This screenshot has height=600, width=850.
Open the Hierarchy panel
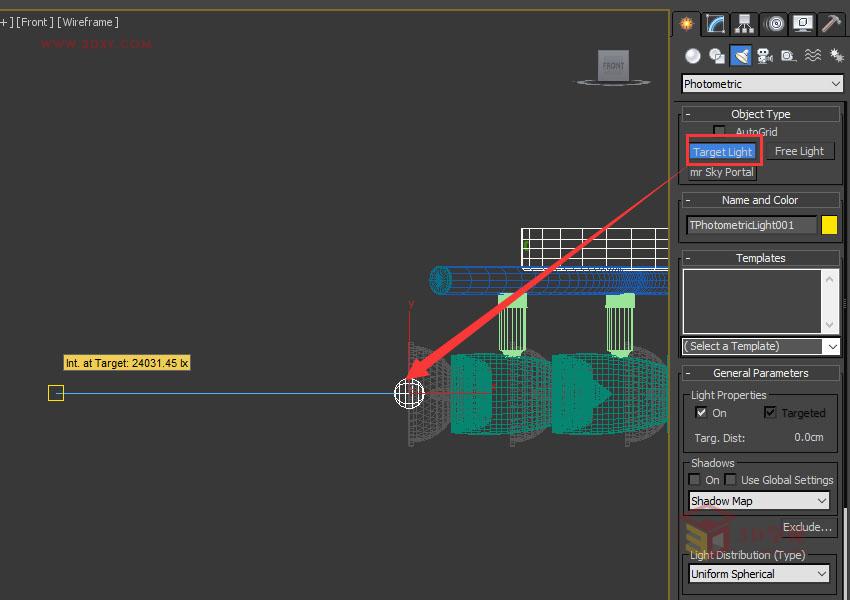pyautogui.click(x=744, y=22)
